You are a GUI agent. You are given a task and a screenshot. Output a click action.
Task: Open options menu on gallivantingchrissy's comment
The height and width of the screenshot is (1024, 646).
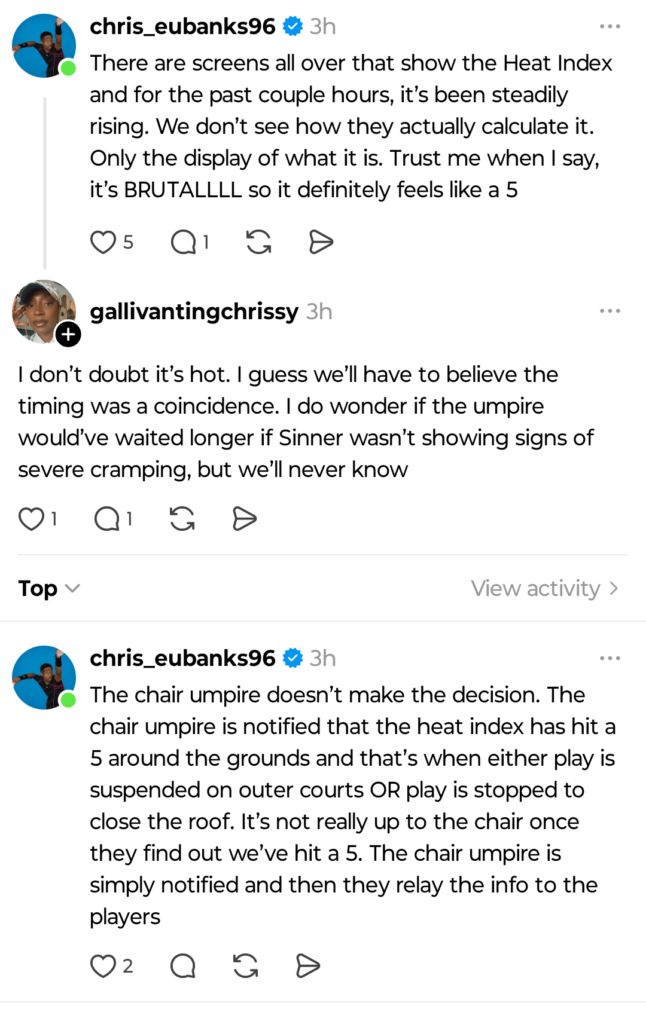coord(611,310)
